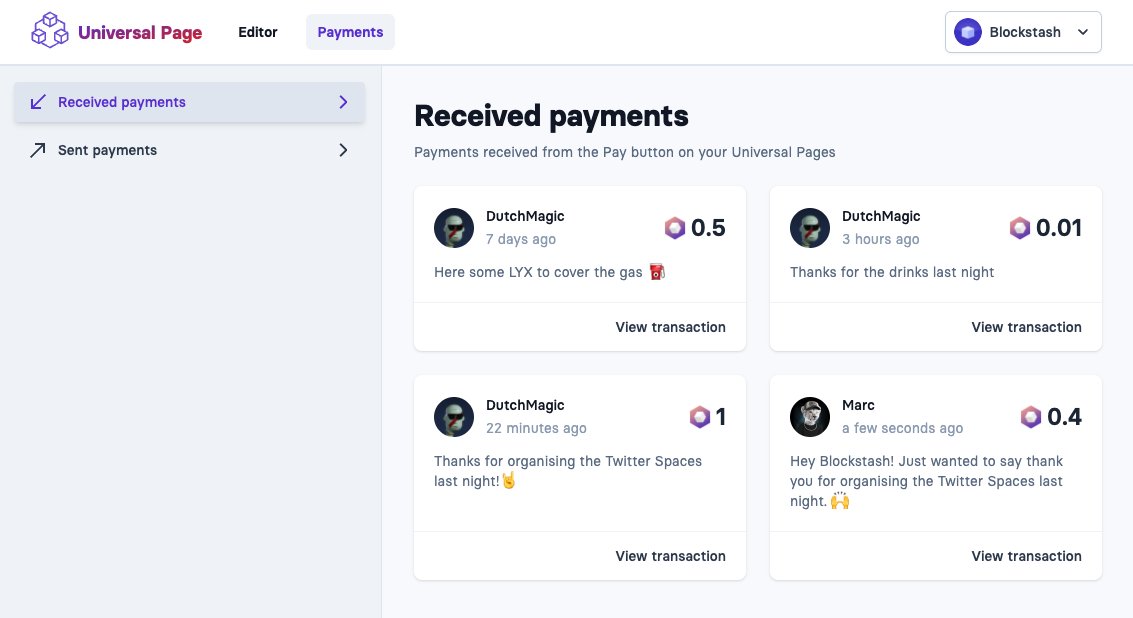This screenshot has height=618, width=1133.
Task: Click the sender name Marc
Action: coord(858,405)
